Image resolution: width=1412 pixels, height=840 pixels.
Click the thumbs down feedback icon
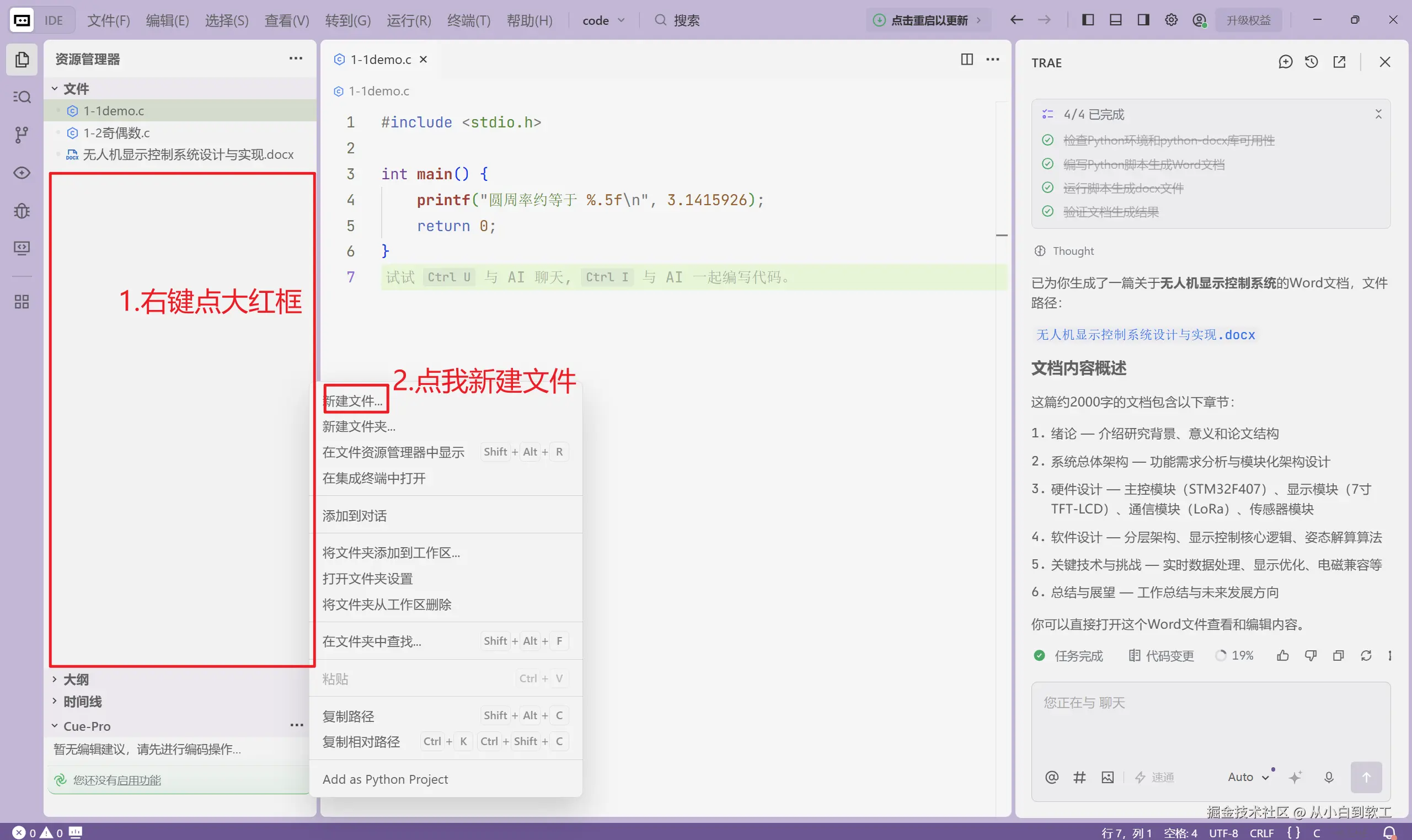pos(1311,655)
